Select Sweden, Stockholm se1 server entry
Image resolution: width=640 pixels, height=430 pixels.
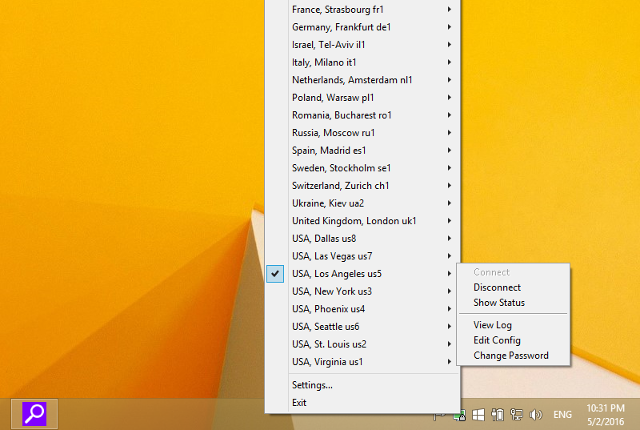pos(362,168)
